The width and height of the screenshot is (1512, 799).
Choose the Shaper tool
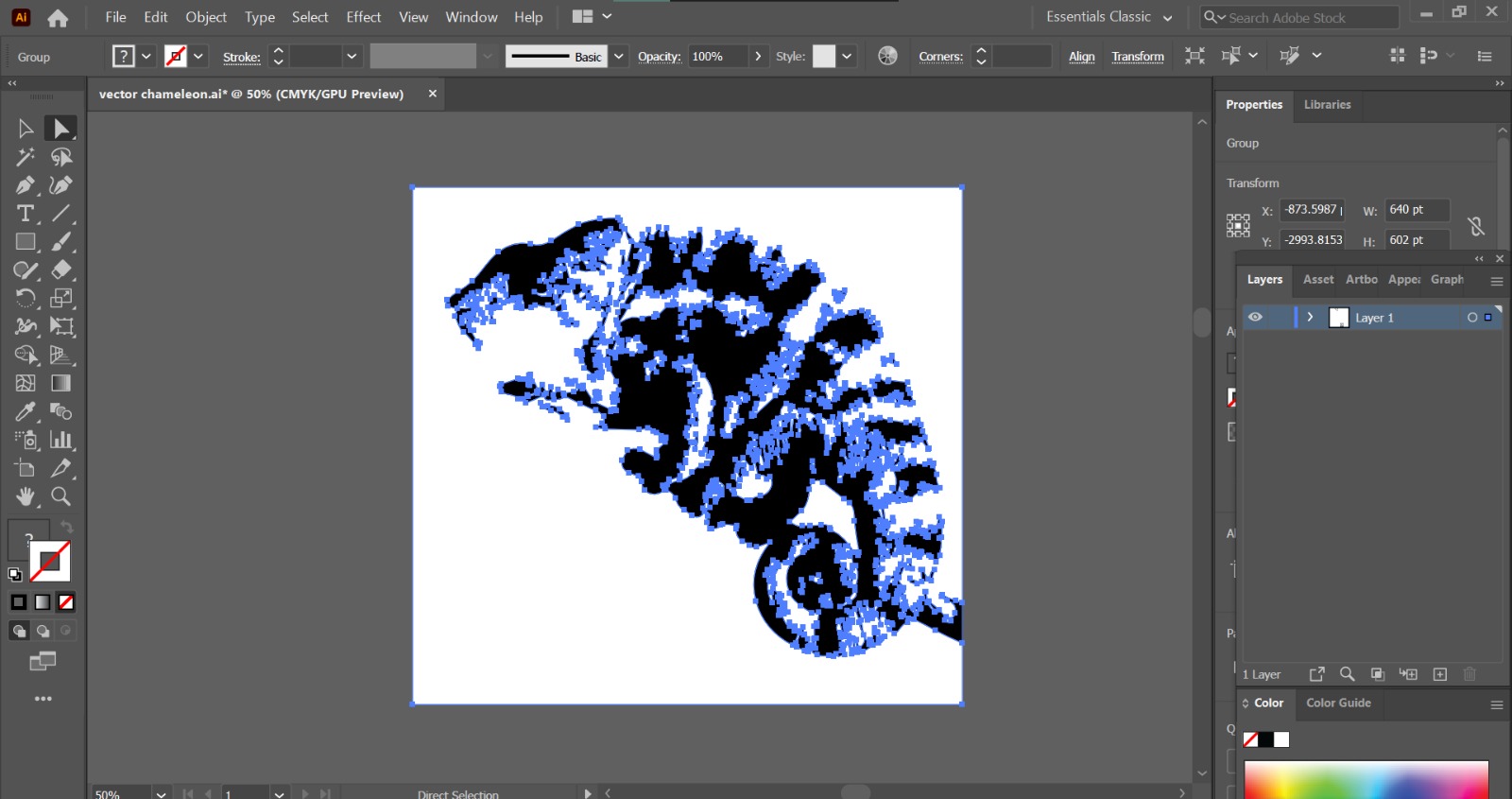click(26, 270)
